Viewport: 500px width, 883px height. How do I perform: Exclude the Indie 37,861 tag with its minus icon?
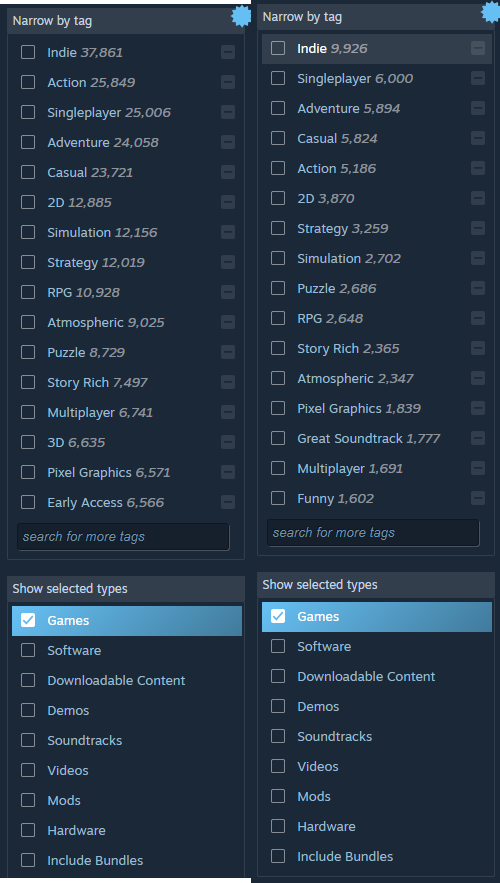[228, 52]
